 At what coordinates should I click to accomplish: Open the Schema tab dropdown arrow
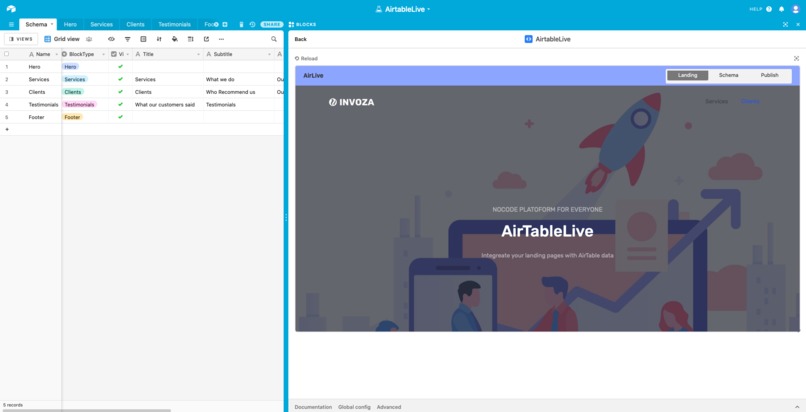[52, 24]
